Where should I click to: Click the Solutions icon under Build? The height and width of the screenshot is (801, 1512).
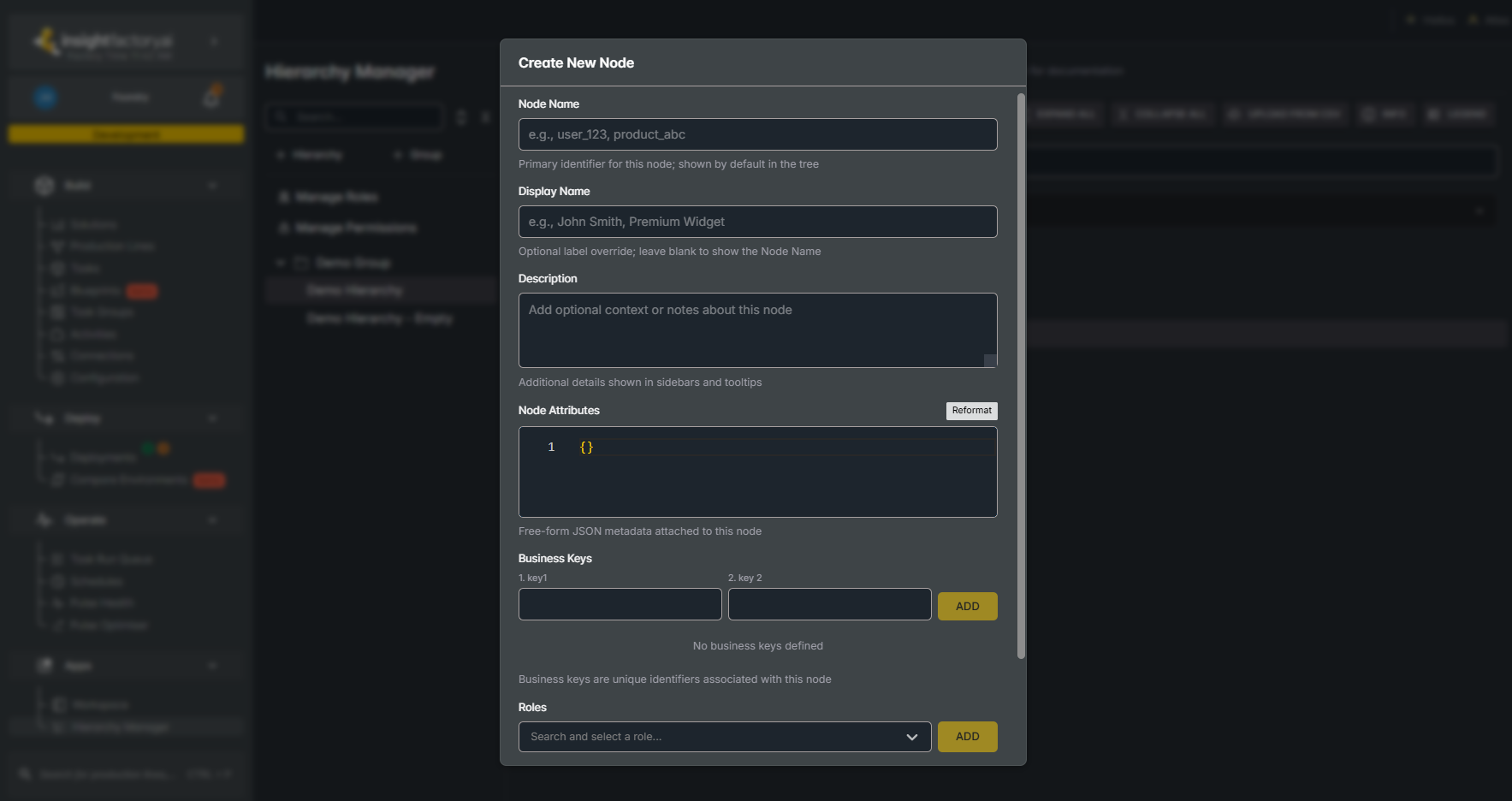pos(58,225)
